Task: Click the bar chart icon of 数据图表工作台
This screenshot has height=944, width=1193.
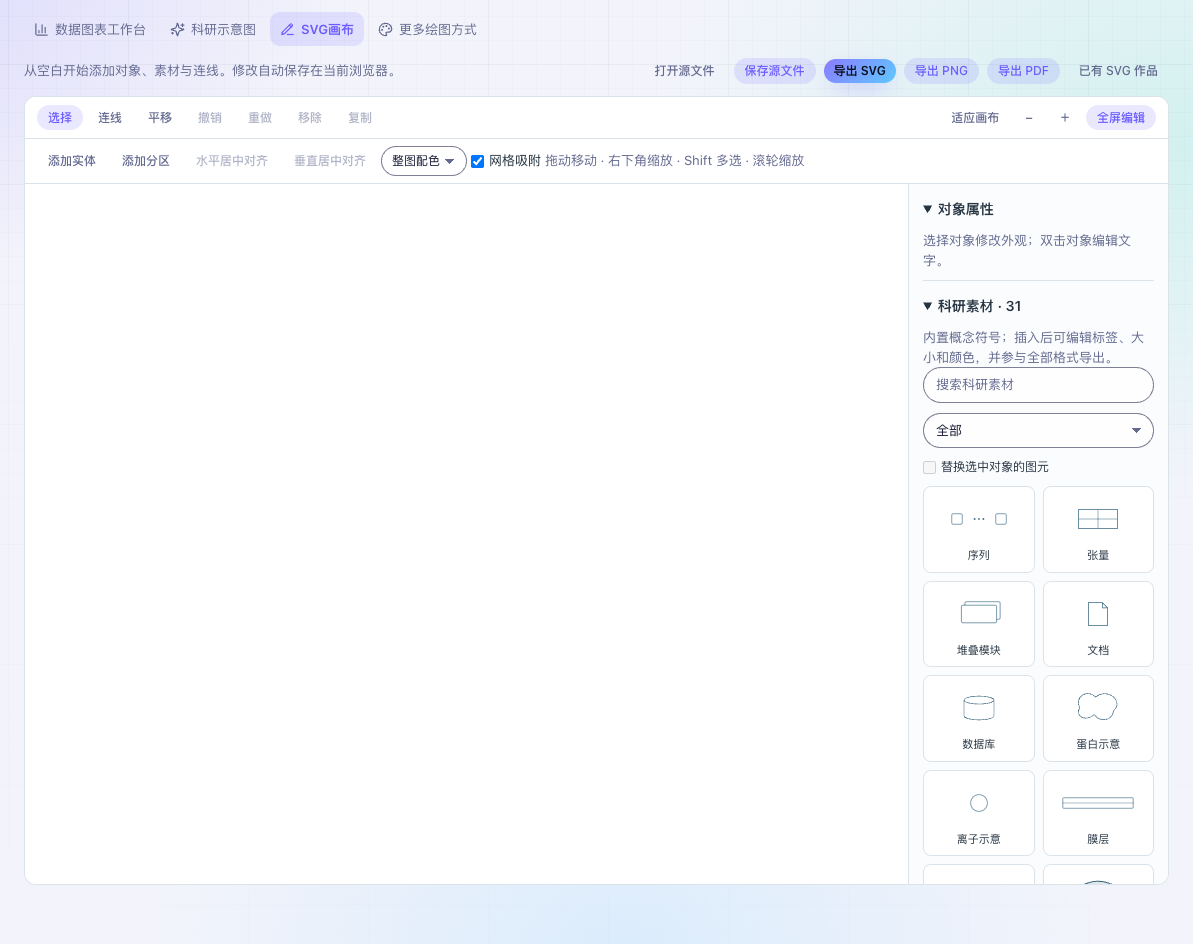Action: point(41,30)
